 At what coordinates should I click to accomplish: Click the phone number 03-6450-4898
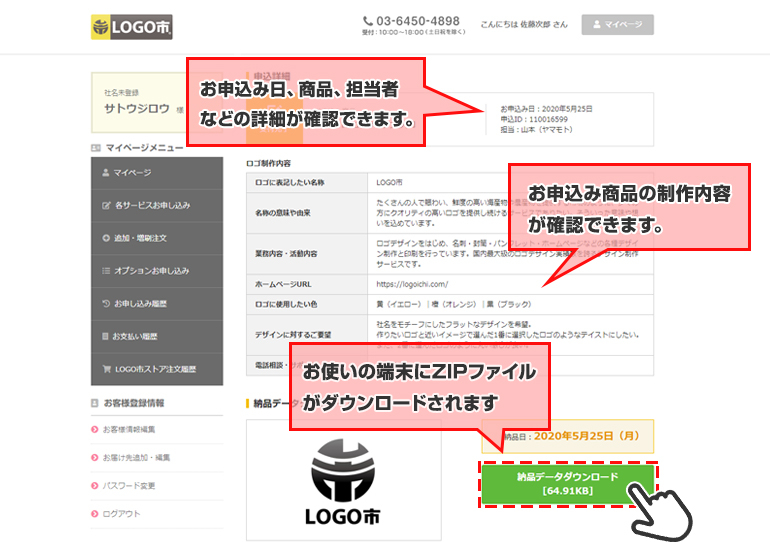(x=418, y=21)
